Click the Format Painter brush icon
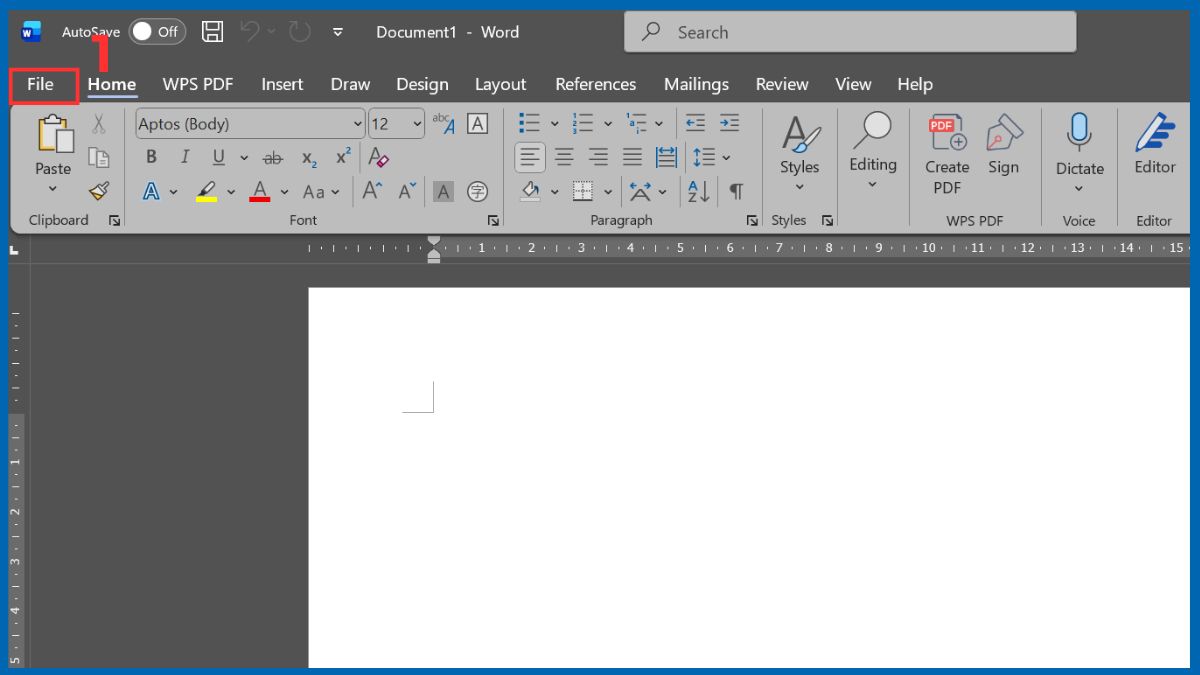1200x675 pixels. 98,190
